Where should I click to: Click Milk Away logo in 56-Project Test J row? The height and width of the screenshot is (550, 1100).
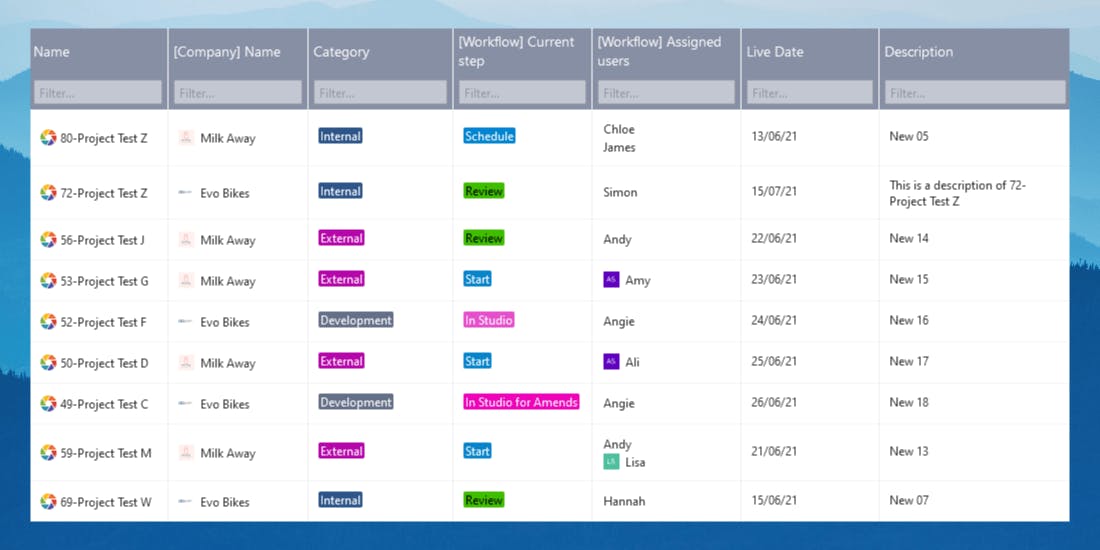186,239
